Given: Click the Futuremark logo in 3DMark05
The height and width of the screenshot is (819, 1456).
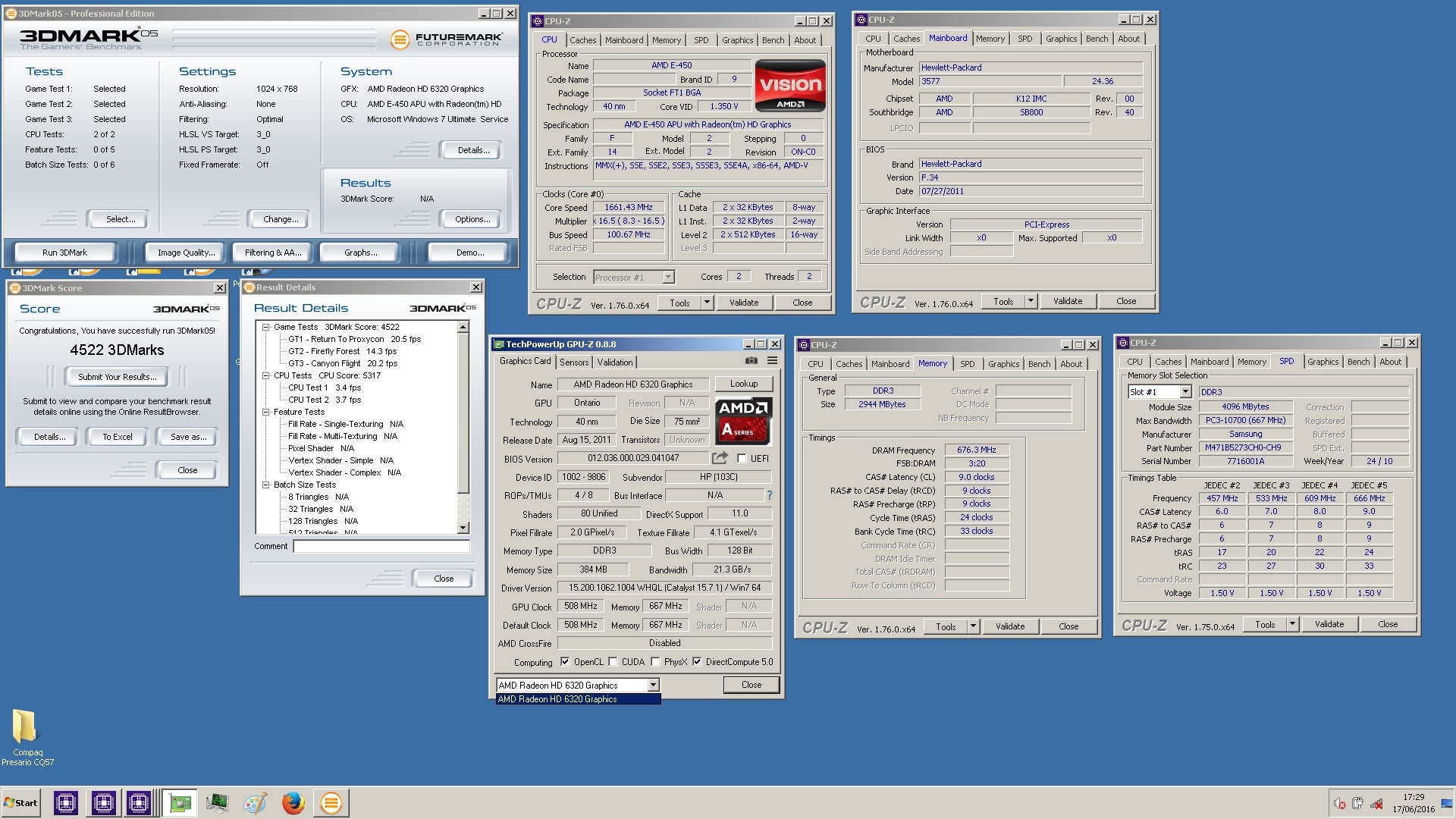Looking at the screenshot, I should pos(446,39).
